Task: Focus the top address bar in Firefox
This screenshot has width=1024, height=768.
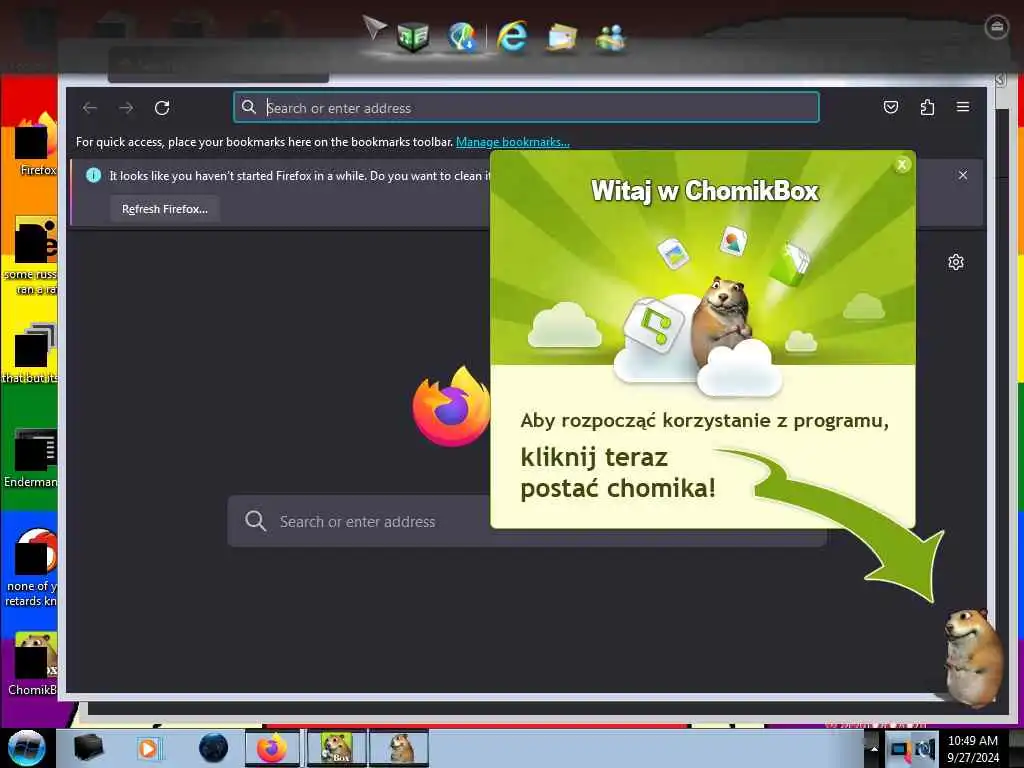Action: click(x=526, y=108)
